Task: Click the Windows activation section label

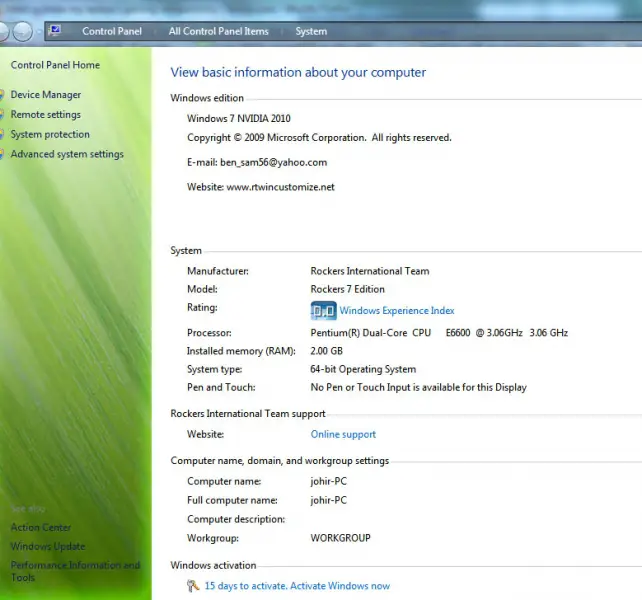Action: [213, 565]
